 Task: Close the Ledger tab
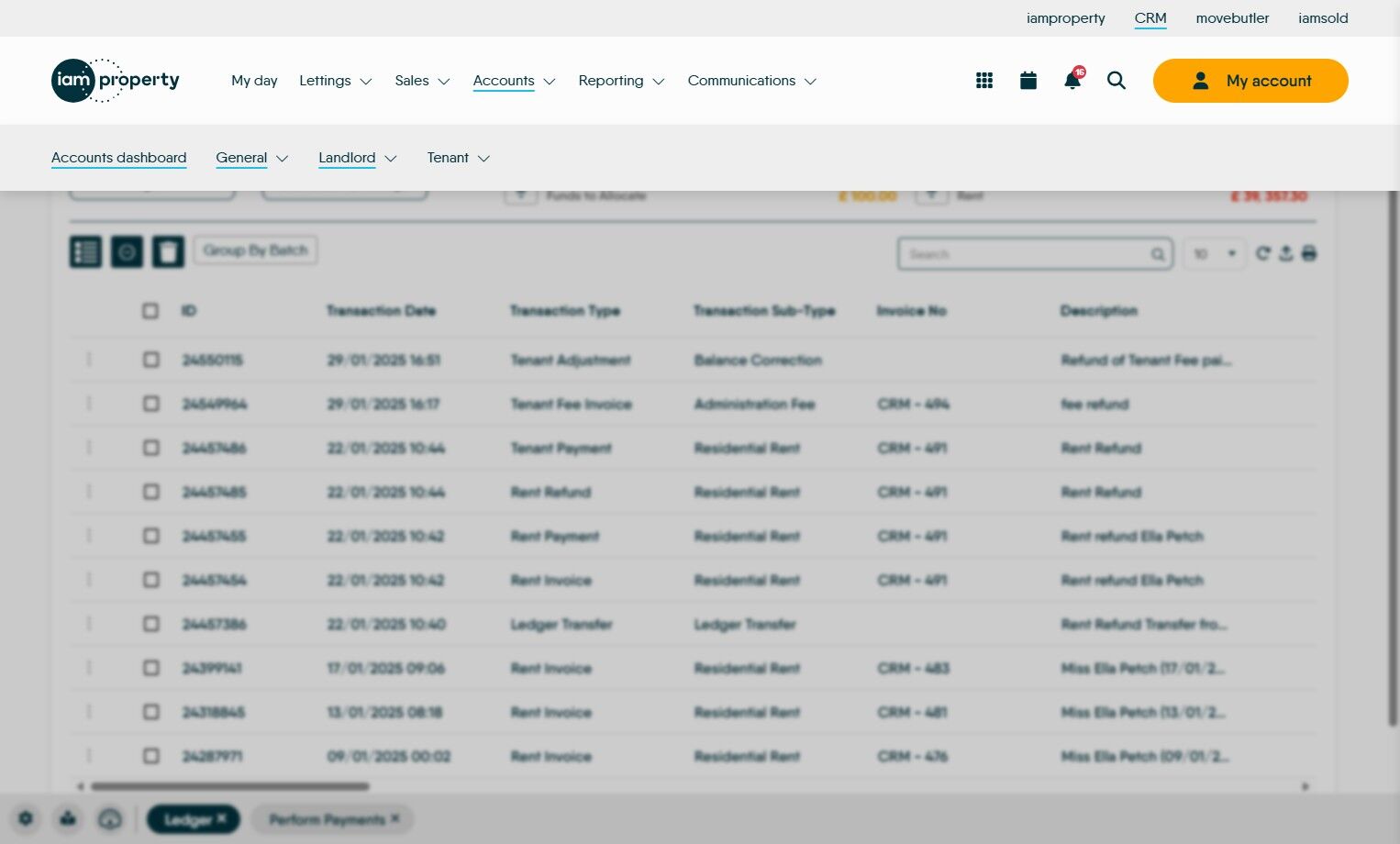(x=222, y=818)
